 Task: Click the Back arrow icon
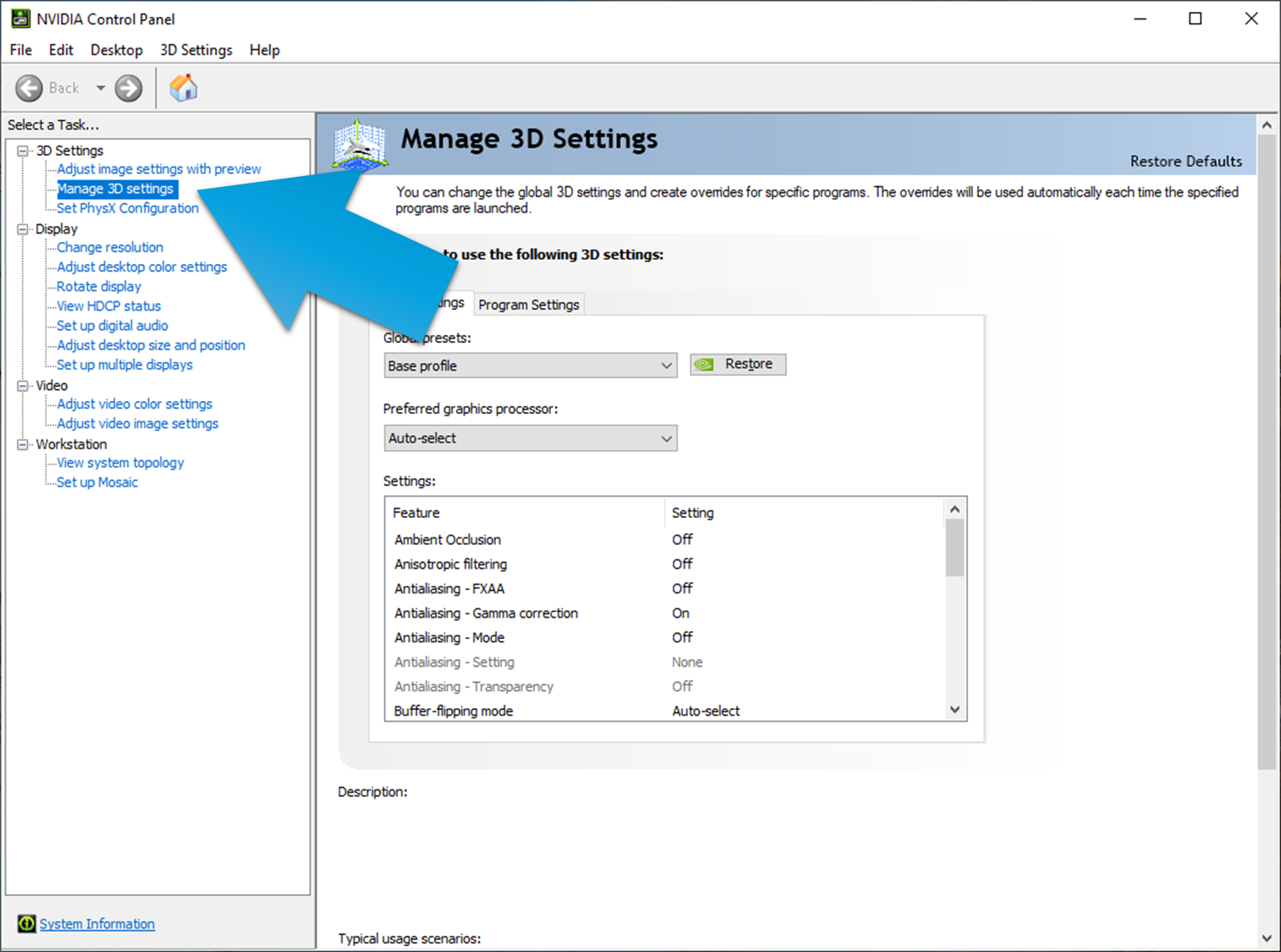point(29,88)
